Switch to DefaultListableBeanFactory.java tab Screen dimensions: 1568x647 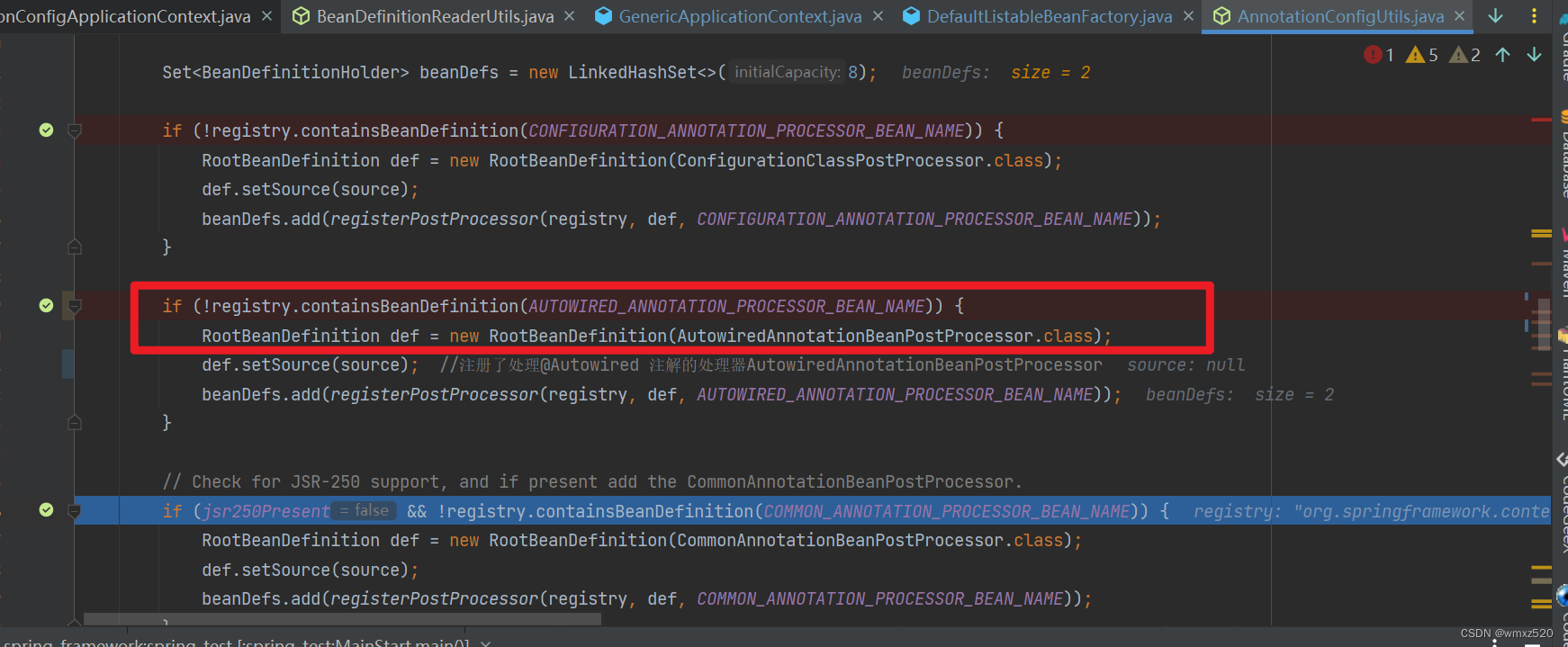pos(1049,16)
